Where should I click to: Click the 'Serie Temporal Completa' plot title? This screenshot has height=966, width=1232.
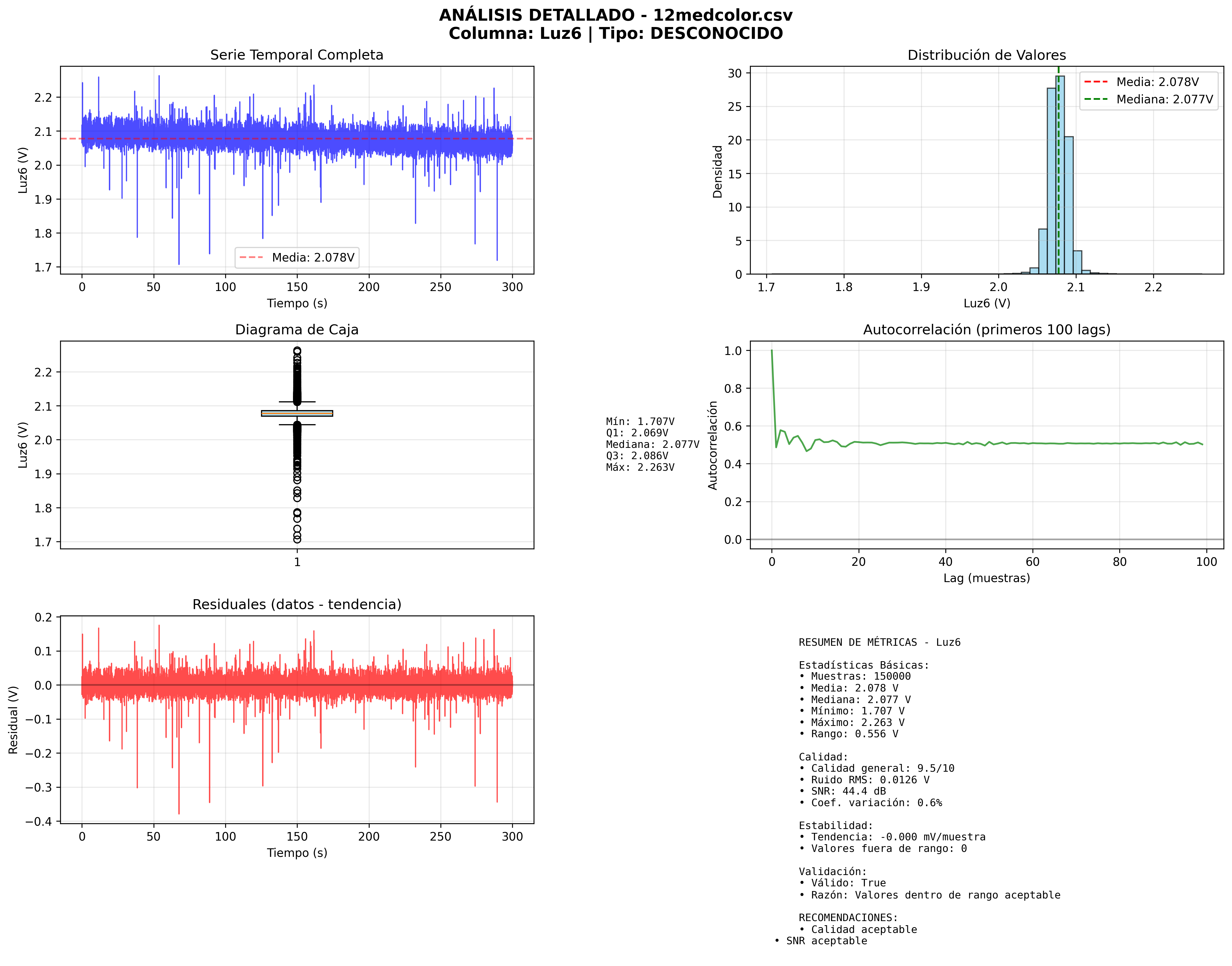(x=296, y=55)
